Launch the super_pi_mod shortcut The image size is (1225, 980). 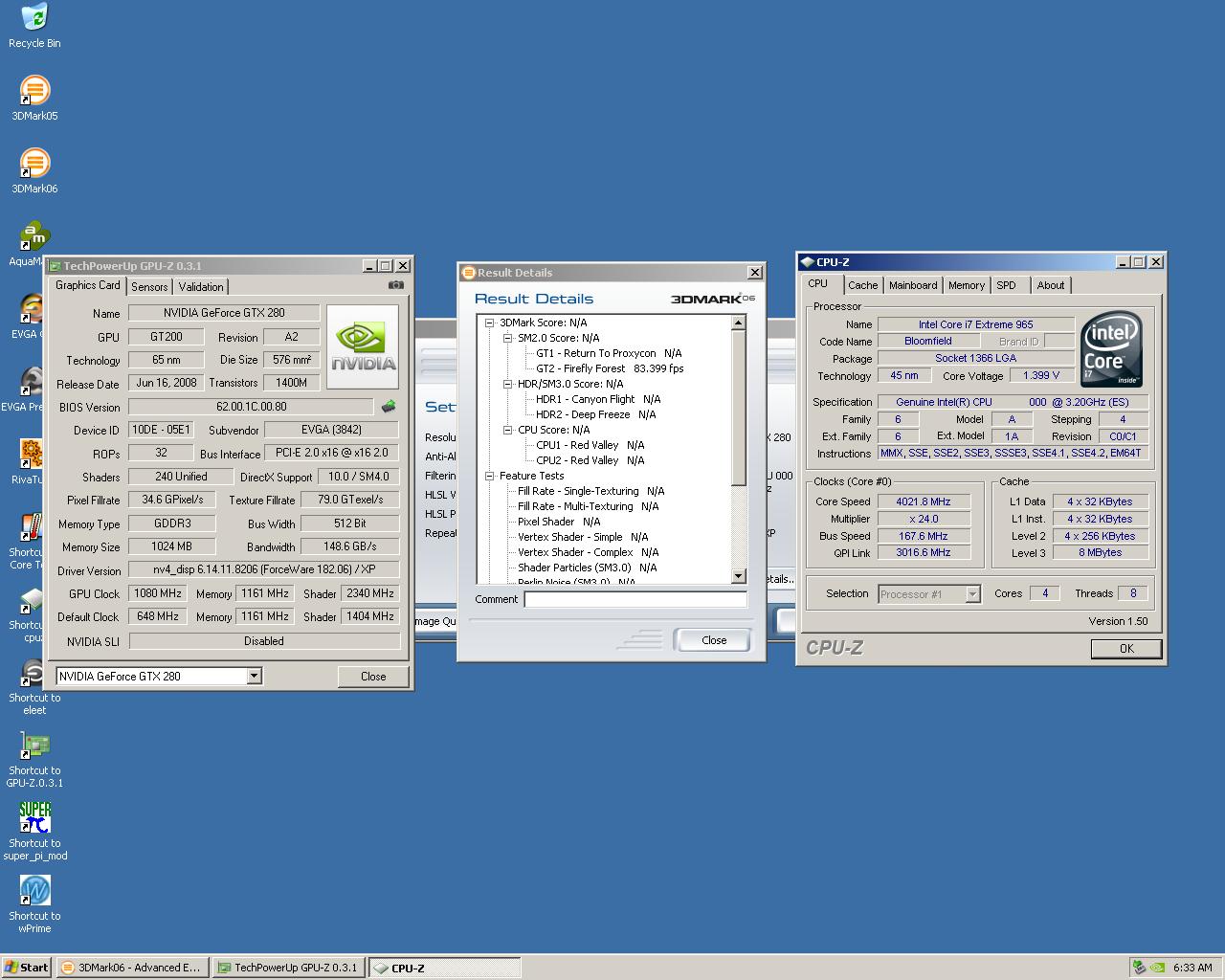coord(34,830)
